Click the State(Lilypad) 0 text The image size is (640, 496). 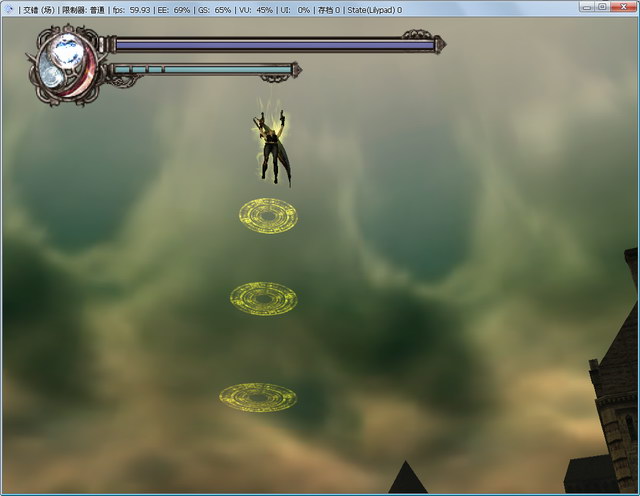point(375,10)
